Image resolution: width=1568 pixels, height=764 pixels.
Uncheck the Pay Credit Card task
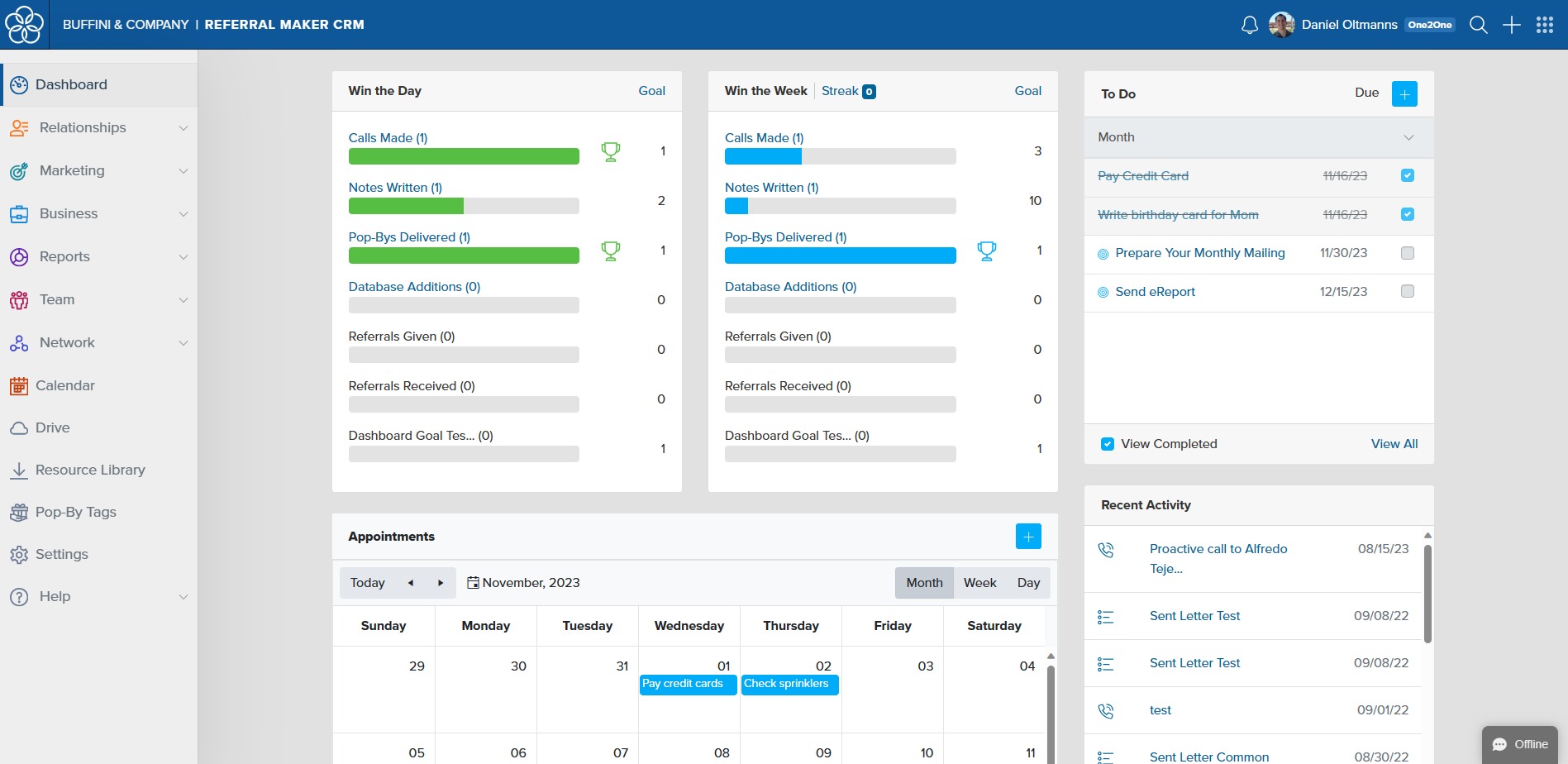click(x=1408, y=175)
